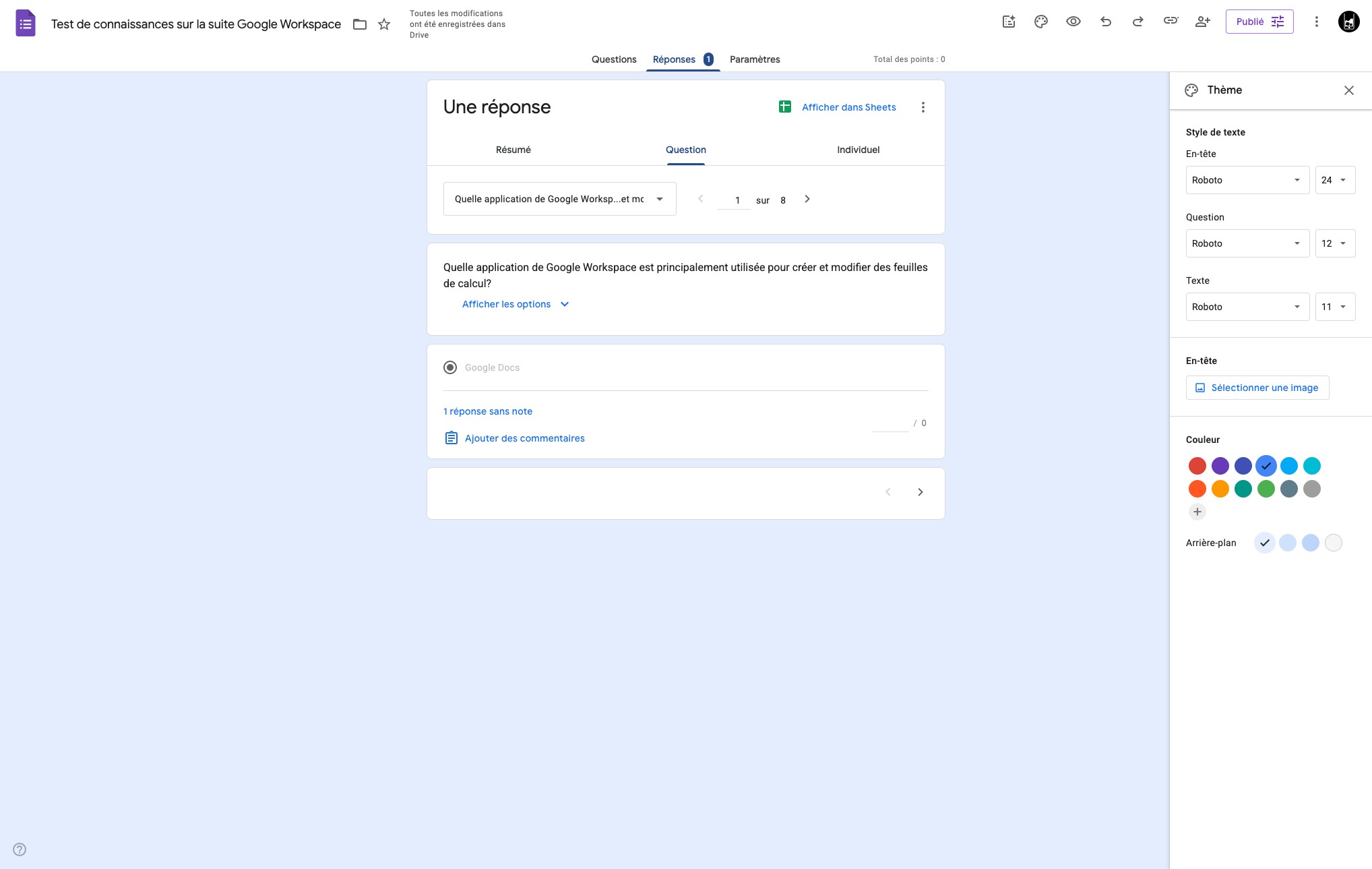Choose the grey theme color
The width and height of the screenshot is (1372, 869).
pyautogui.click(x=1312, y=489)
